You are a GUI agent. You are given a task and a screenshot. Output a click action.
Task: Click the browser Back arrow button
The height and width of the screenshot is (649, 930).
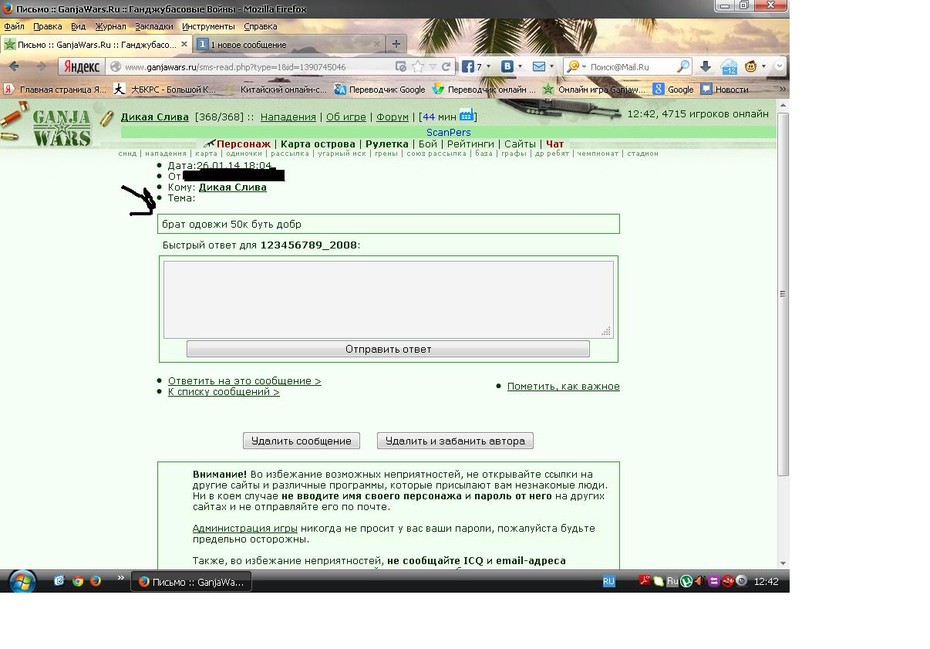(14, 66)
